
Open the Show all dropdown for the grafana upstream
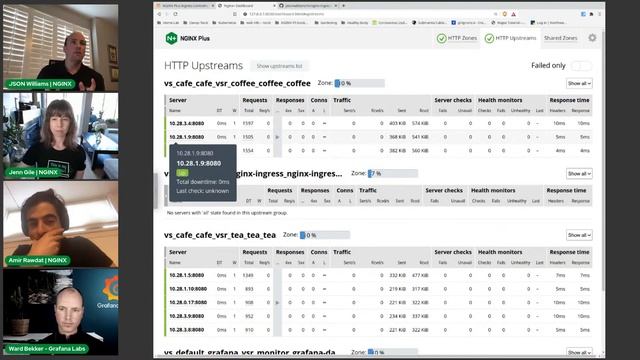tap(579, 352)
